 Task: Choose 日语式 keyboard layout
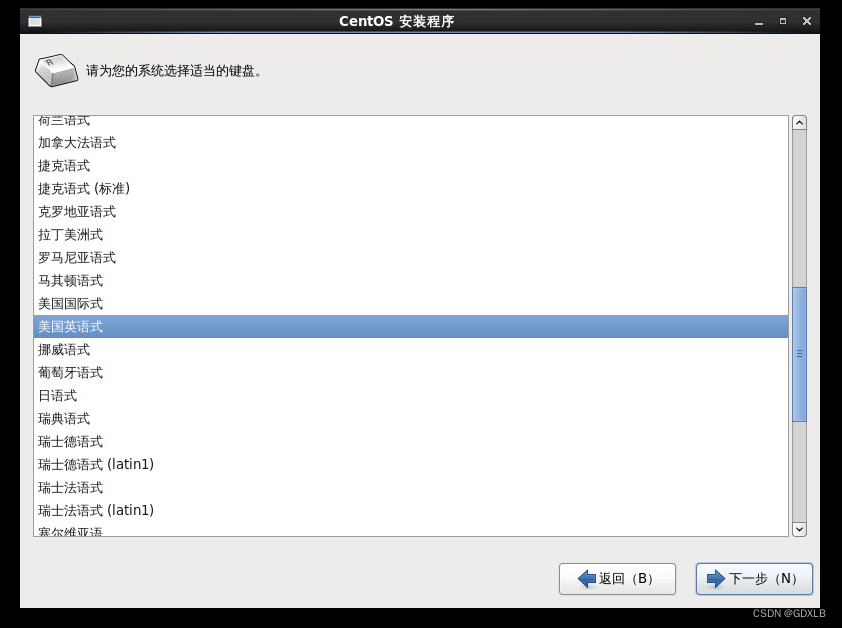58,396
